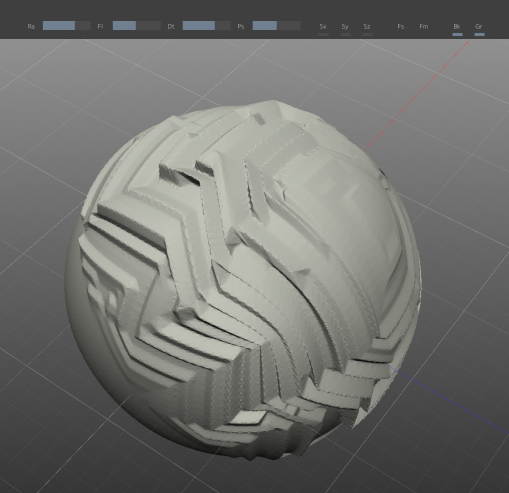The image size is (509, 493).
Task: Toggle Sz symmetry
Action: click(x=367, y=28)
